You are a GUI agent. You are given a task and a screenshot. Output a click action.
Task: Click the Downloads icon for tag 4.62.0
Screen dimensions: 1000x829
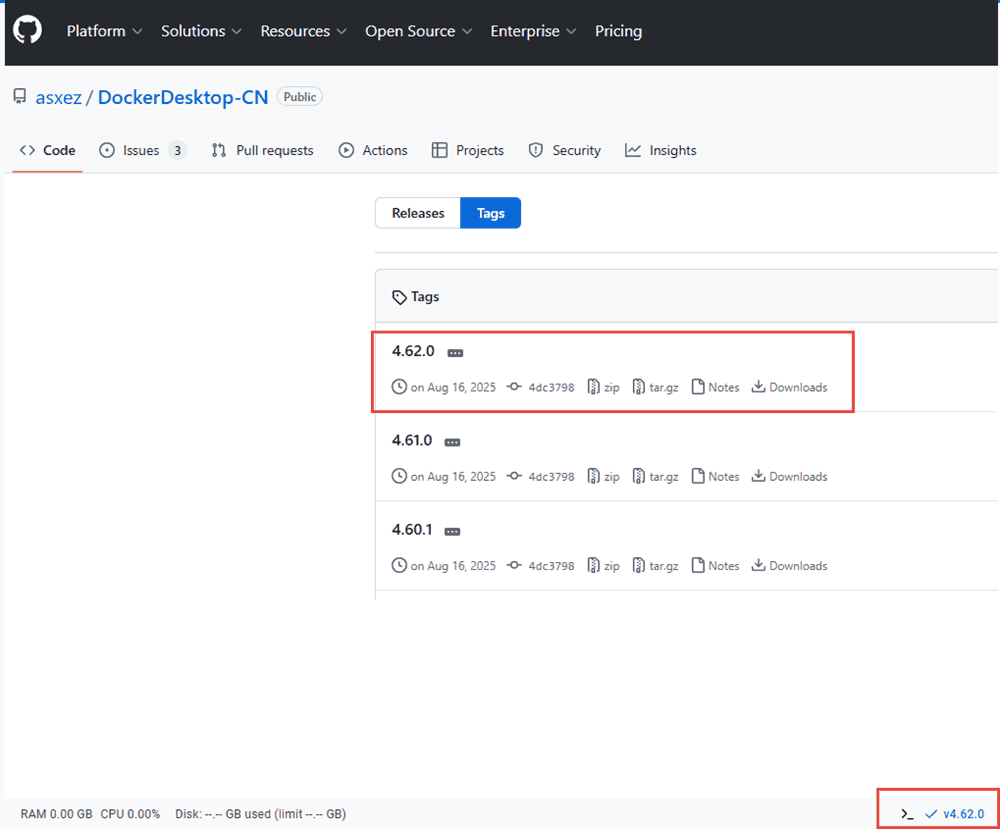pyautogui.click(x=759, y=387)
